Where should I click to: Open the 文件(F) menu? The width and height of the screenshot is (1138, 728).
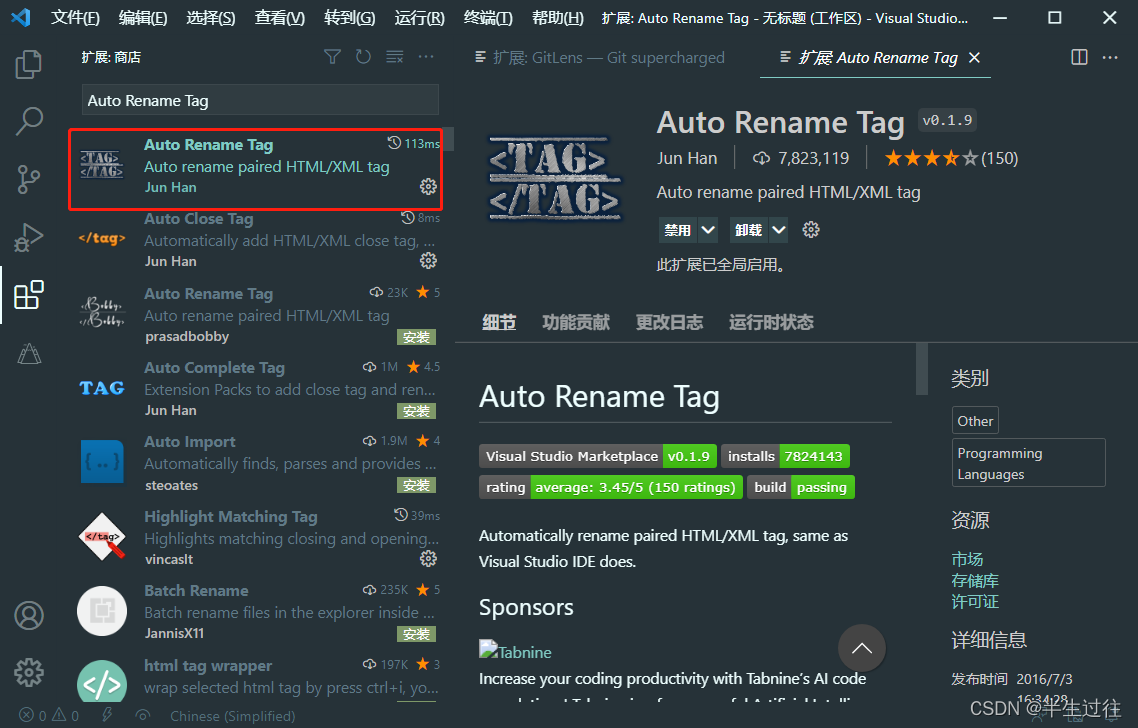pos(75,18)
